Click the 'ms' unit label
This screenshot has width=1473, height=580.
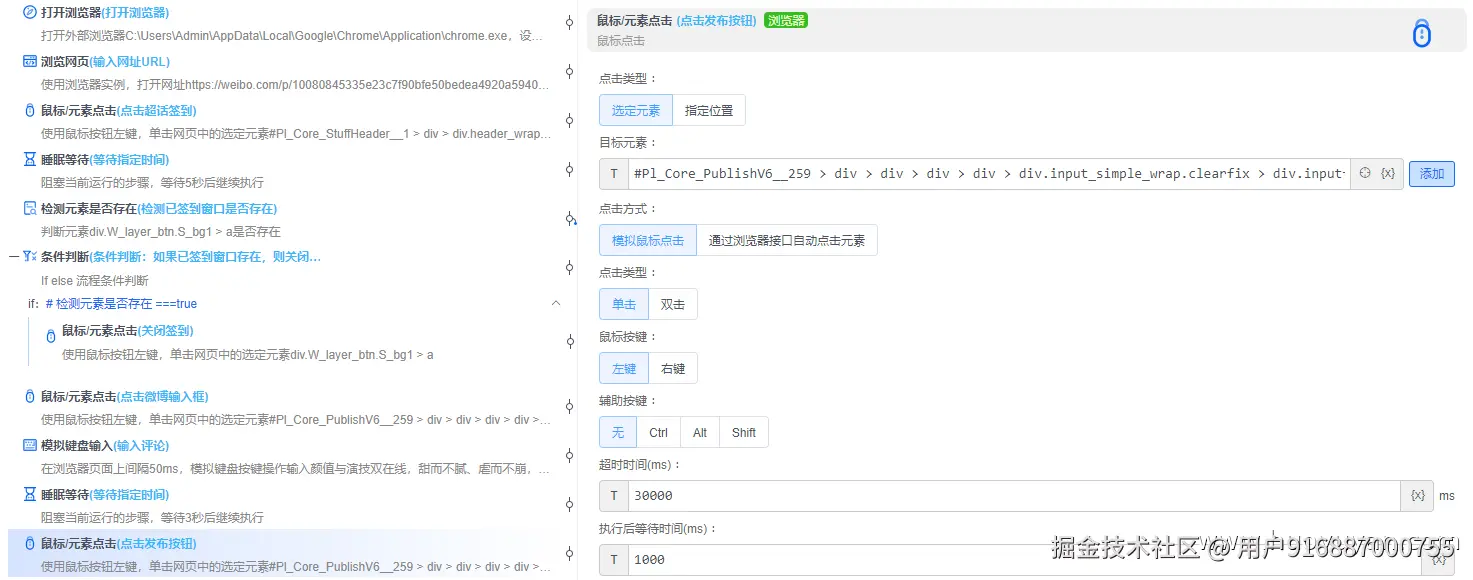pyautogui.click(x=1446, y=496)
